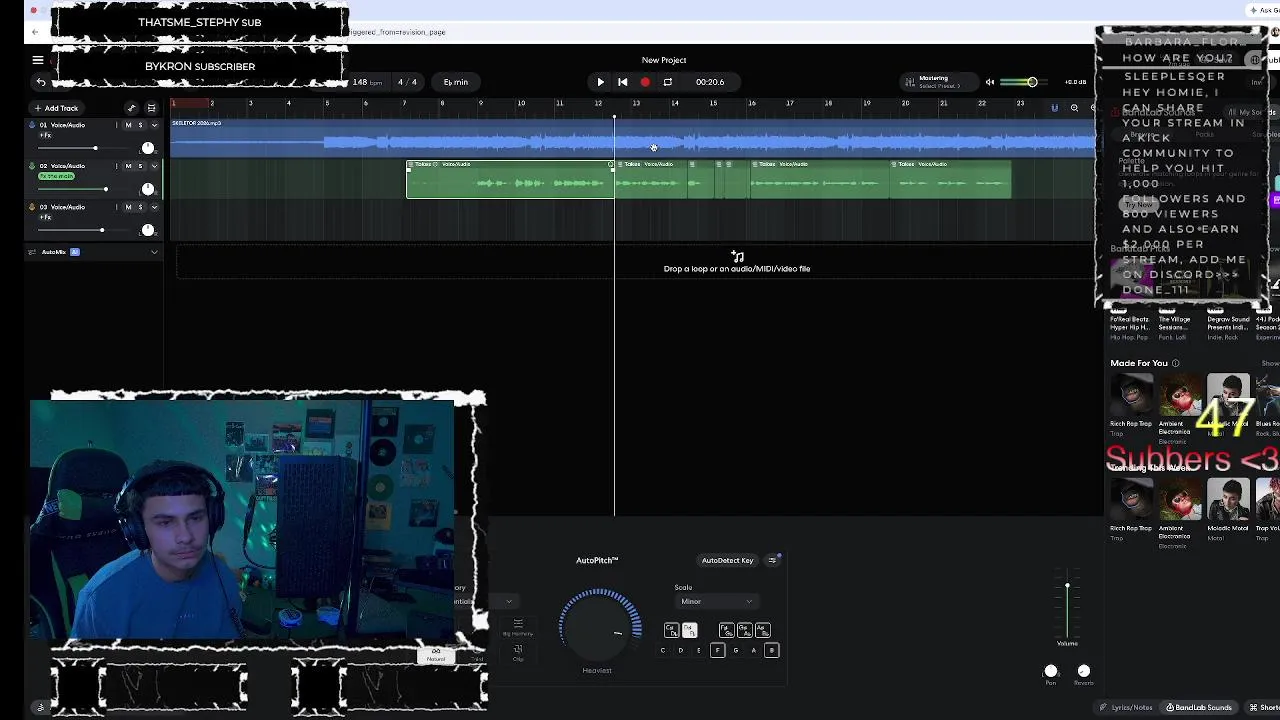
Task: Select track 02 microphone icon
Action: [x=32, y=166]
